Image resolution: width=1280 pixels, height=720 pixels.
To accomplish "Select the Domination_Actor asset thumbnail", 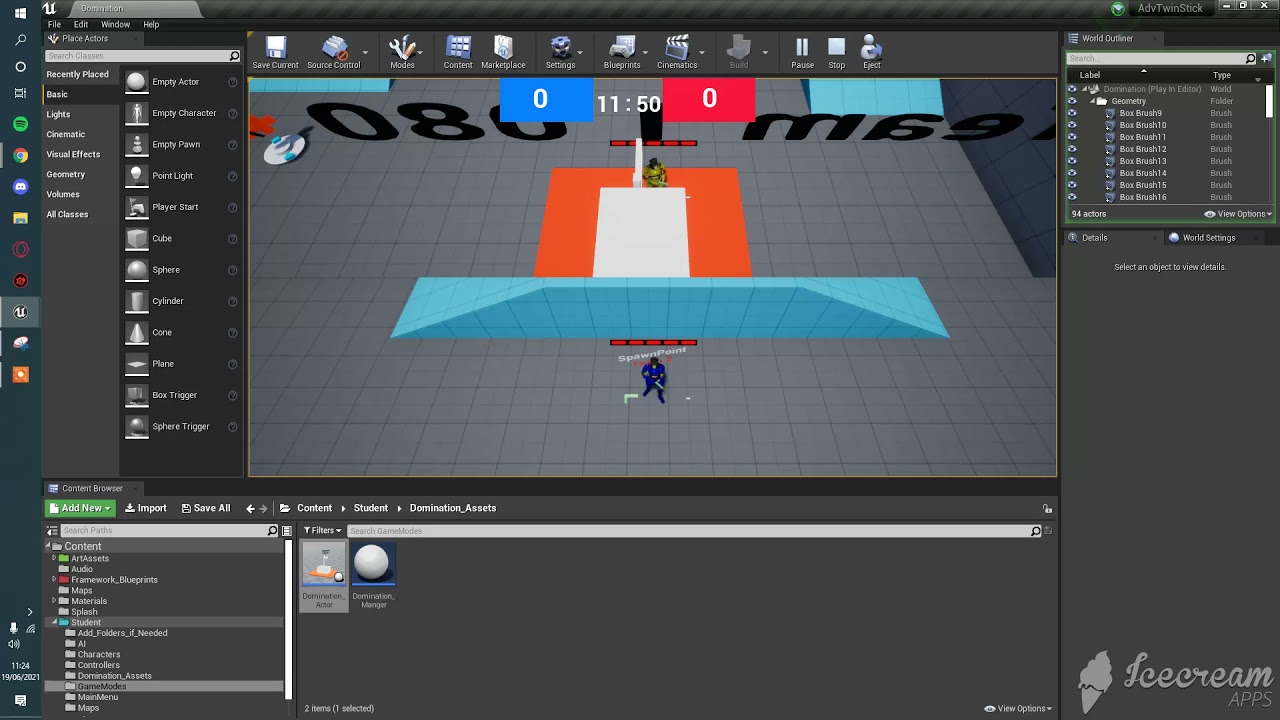I will (x=324, y=564).
